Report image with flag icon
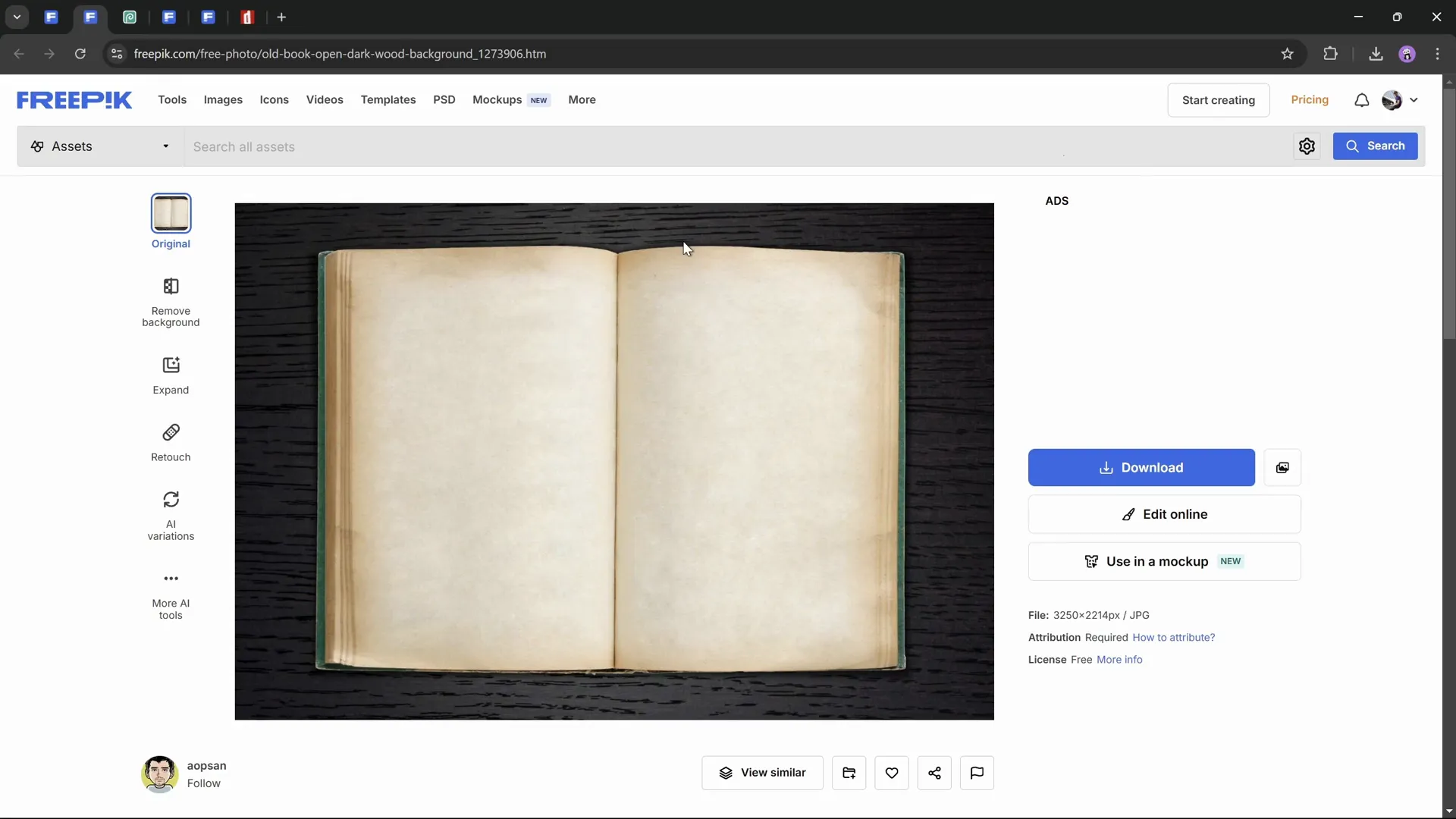1456x819 pixels. click(977, 773)
